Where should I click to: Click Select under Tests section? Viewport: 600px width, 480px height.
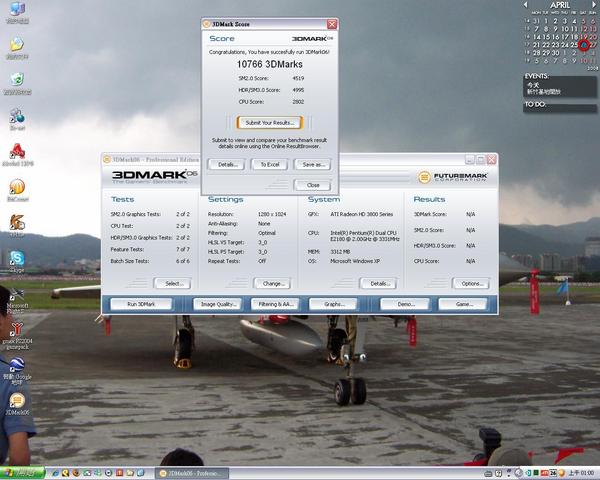pos(173,284)
